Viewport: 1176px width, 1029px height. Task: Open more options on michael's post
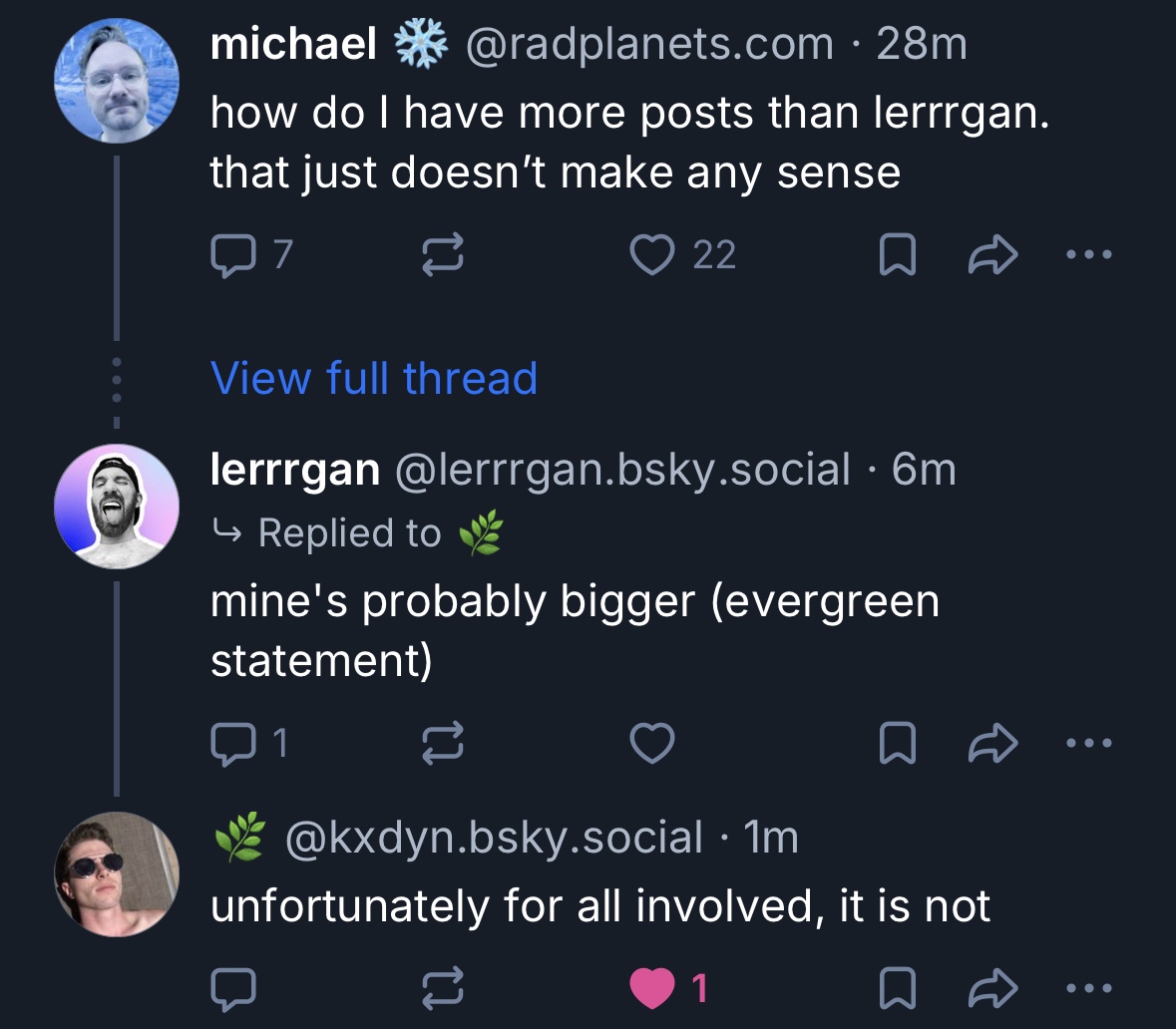[1087, 256]
